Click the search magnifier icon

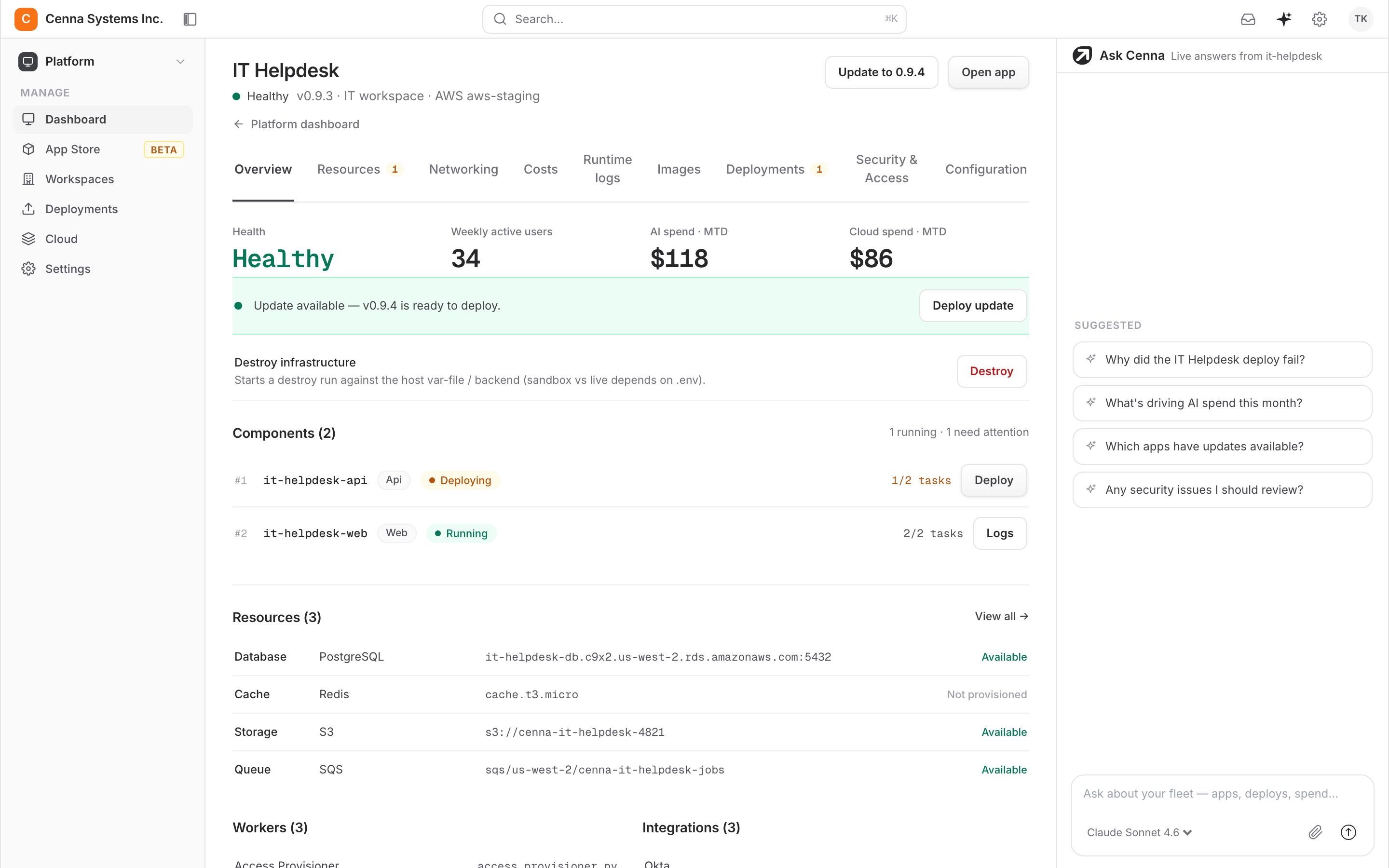pyautogui.click(x=500, y=19)
